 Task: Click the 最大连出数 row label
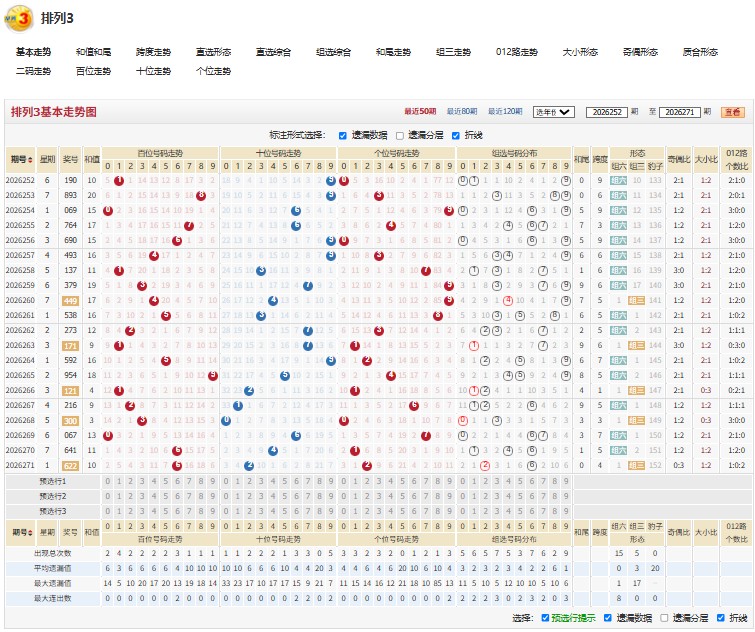click(52, 598)
